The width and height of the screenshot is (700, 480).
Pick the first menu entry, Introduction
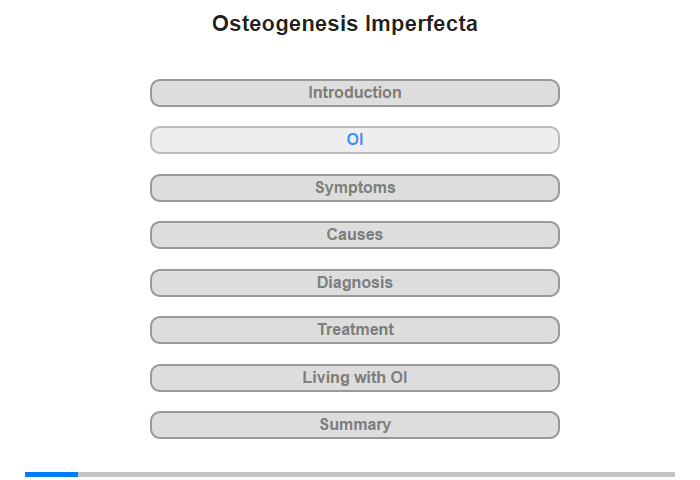click(354, 93)
